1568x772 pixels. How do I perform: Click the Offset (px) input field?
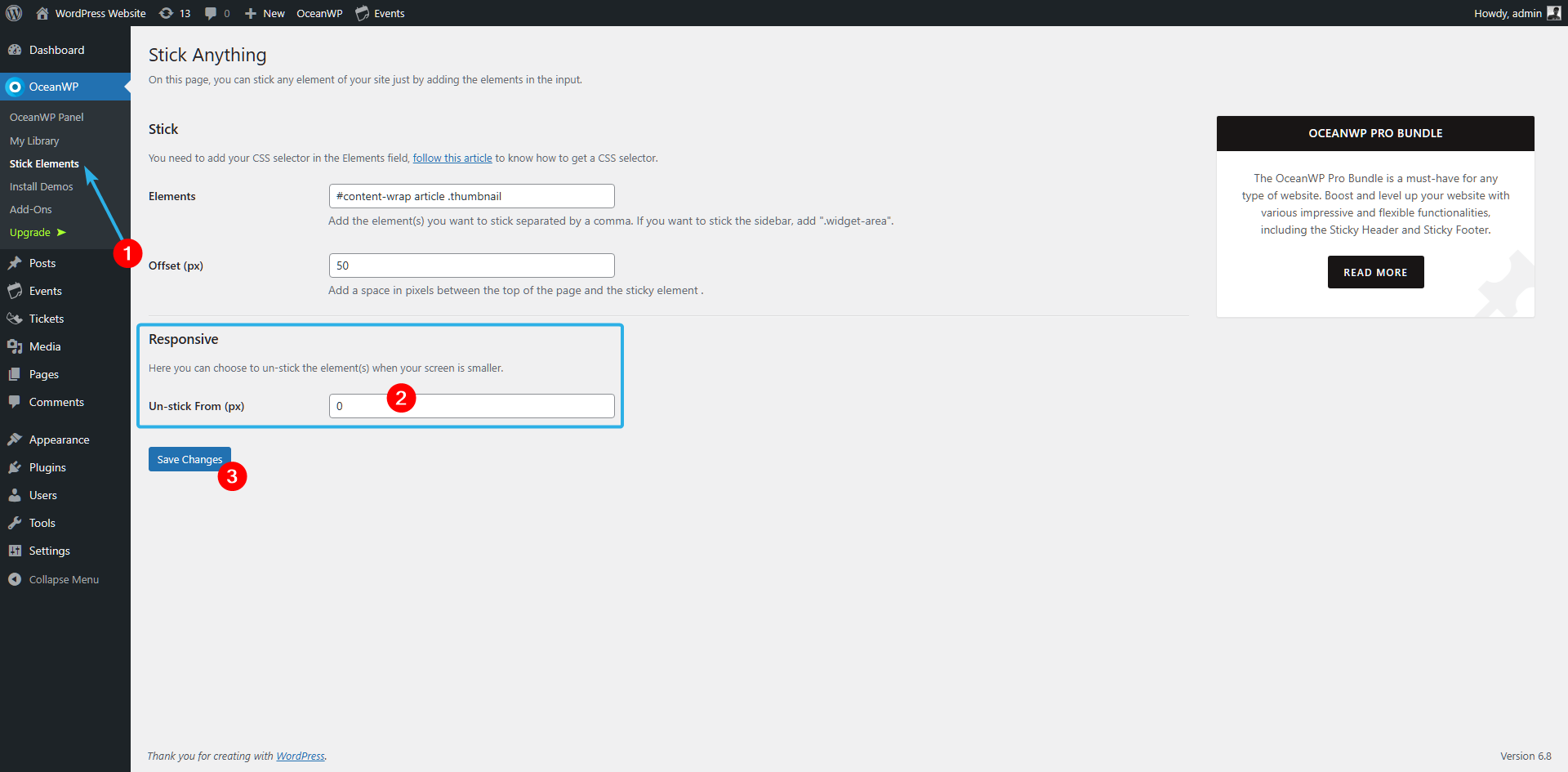coord(472,266)
